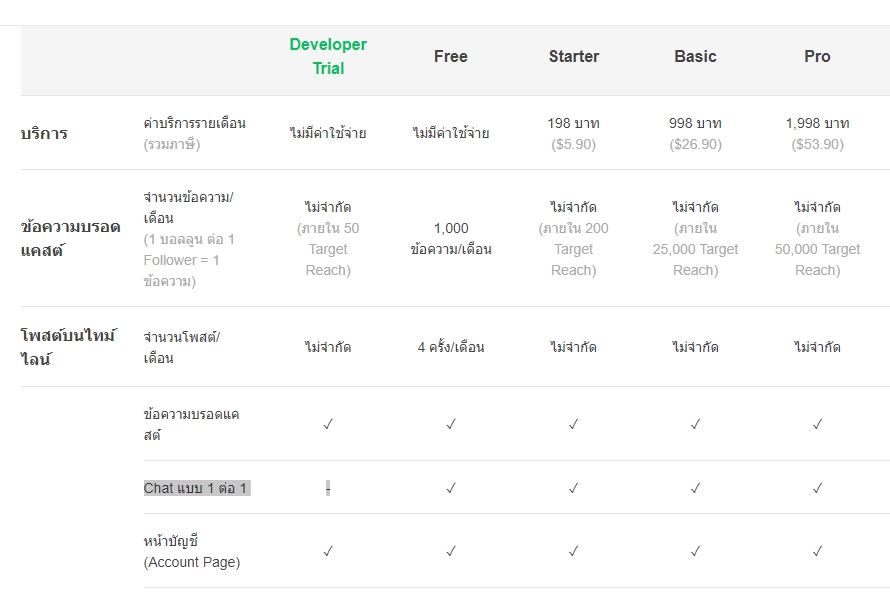Image resolution: width=890 pixels, height=594 pixels.
Task: Click Starter checkmark in ข้อความบรอดแคสต์ row
Action: (573, 424)
